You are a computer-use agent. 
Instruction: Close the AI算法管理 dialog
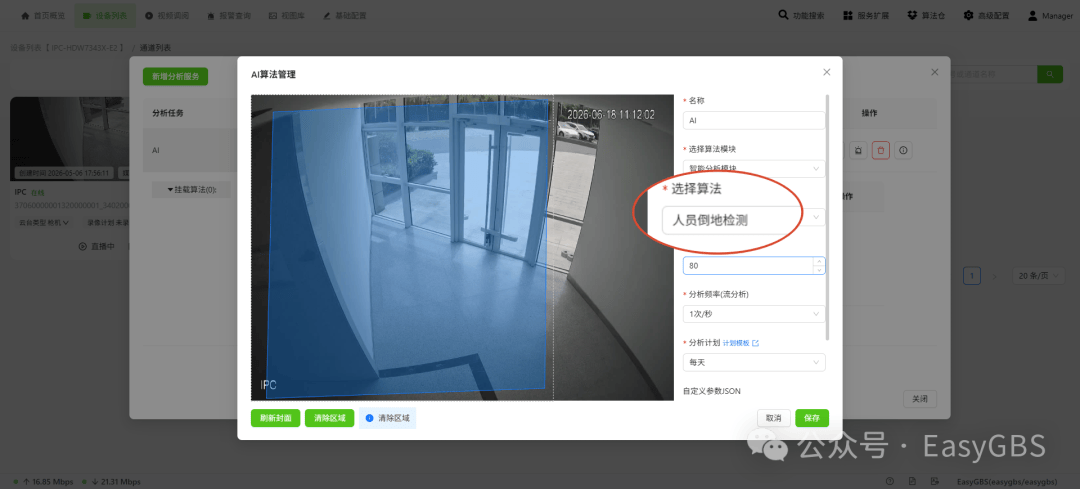(827, 72)
